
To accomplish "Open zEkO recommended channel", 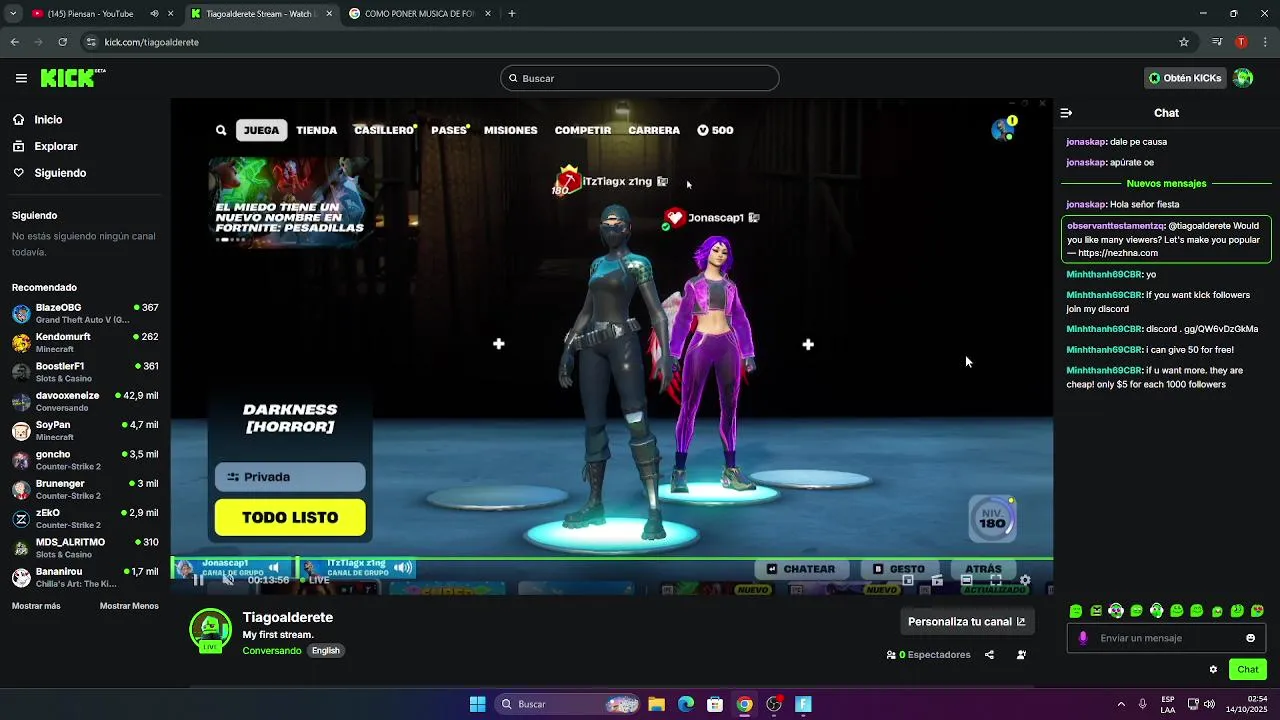I will pos(85,518).
